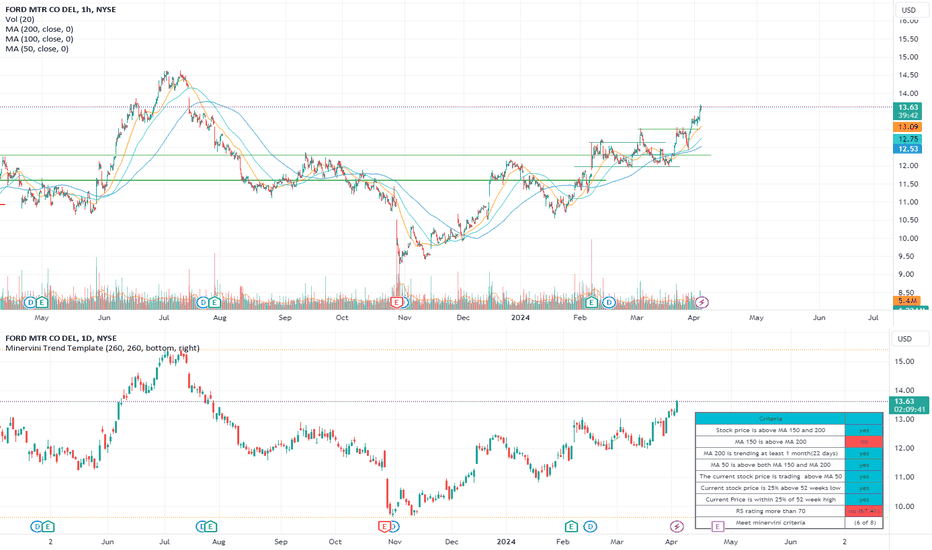Click 'Current stock price is 25% above 52 weeks low' row
The width and height of the screenshot is (932, 550).
770,488
